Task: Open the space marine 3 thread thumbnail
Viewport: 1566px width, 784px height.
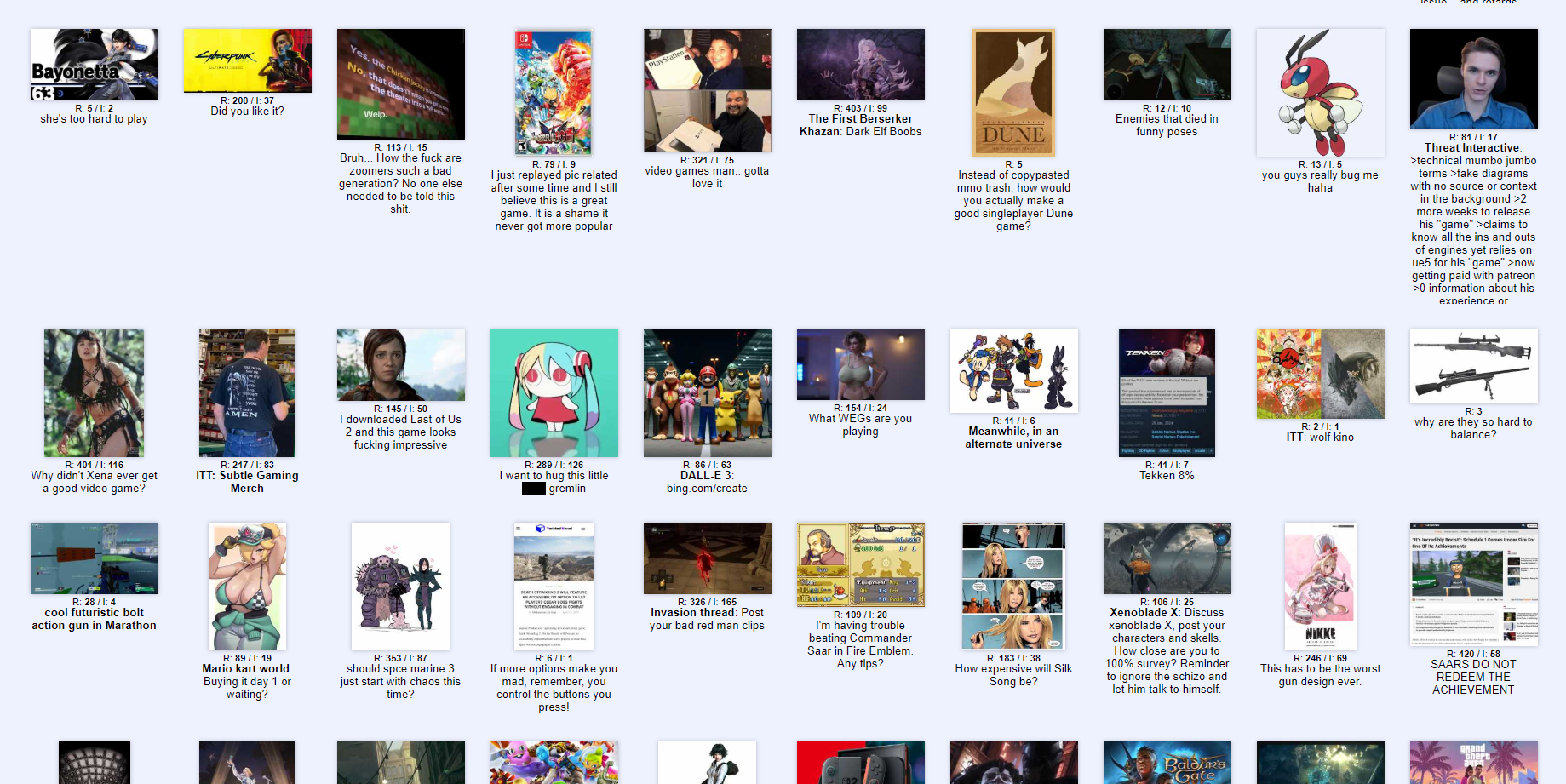Action: click(400, 587)
